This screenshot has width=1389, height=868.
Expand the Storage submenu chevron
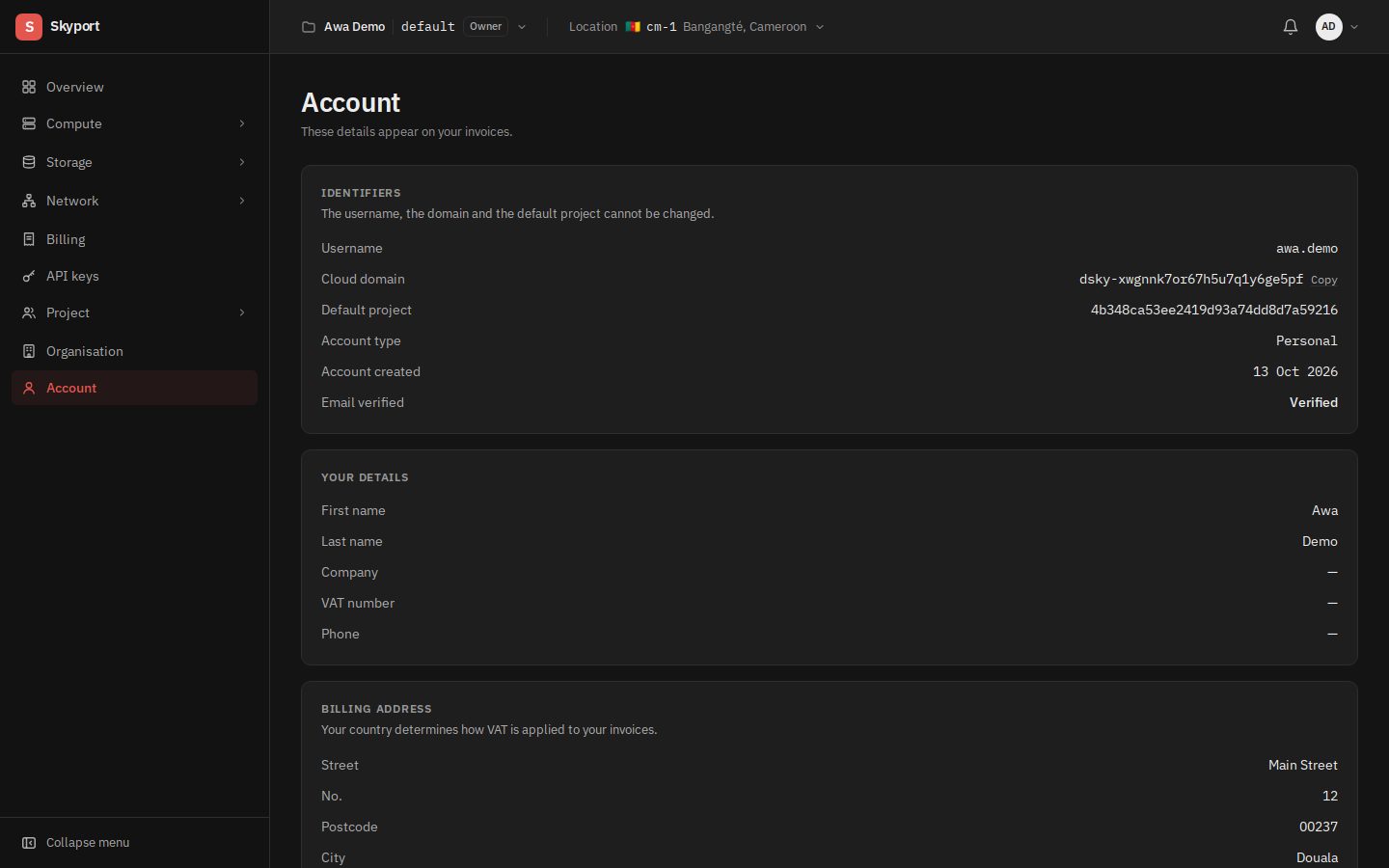click(x=242, y=162)
